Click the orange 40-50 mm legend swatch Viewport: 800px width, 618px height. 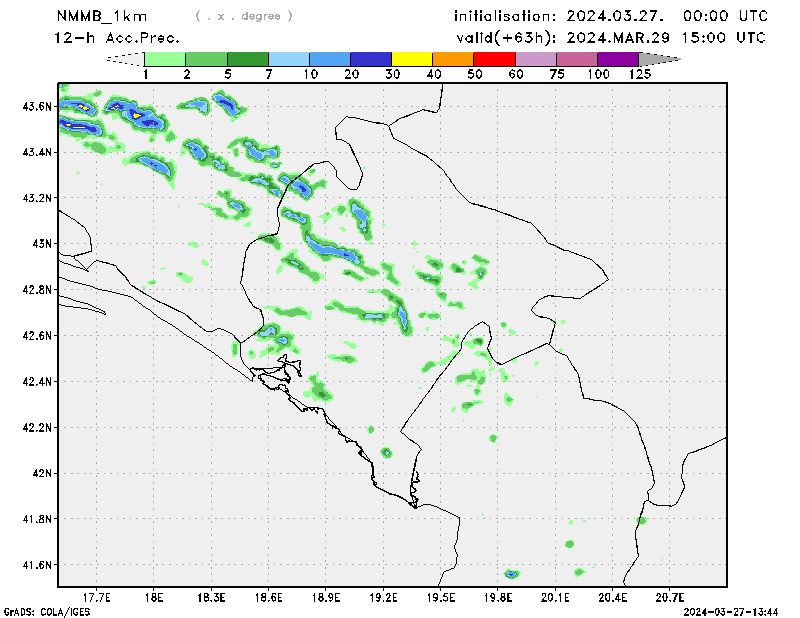[454, 59]
